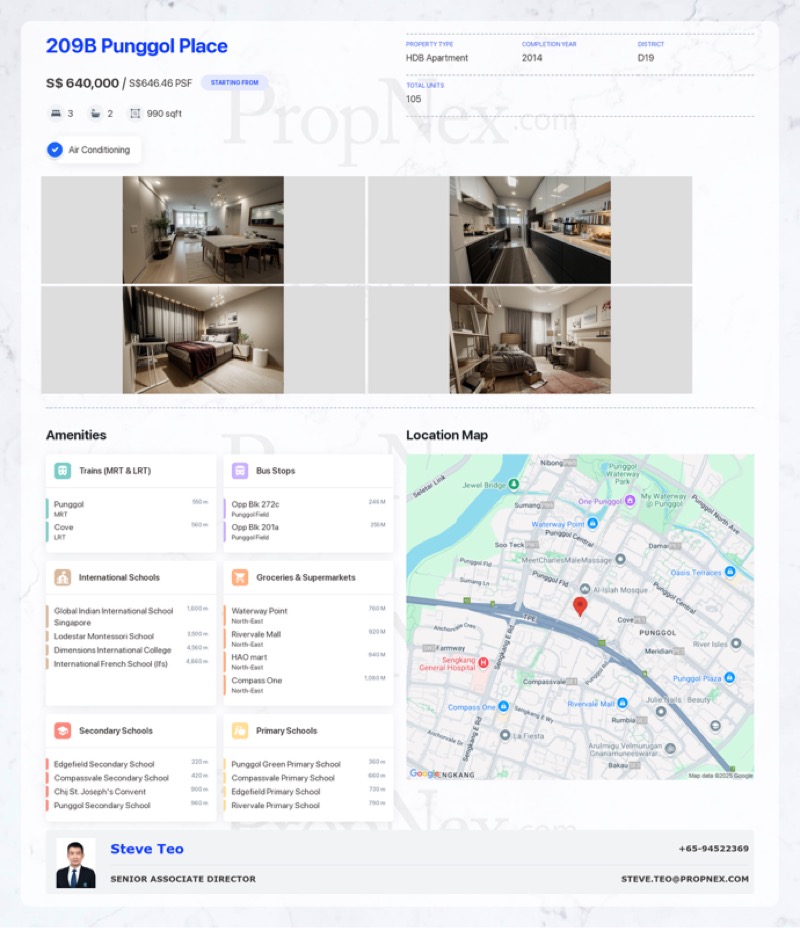Viewport: 800px width, 928px height.
Task: Click the Trains (MRT & LRT) icon
Action: (x=63, y=470)
